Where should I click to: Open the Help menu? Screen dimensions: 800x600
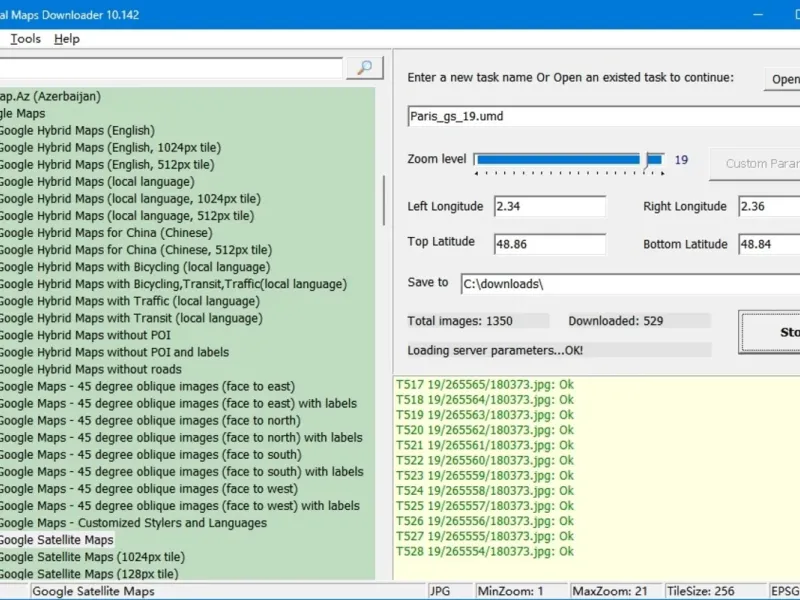pyautogui.click(x=67, y=39)
